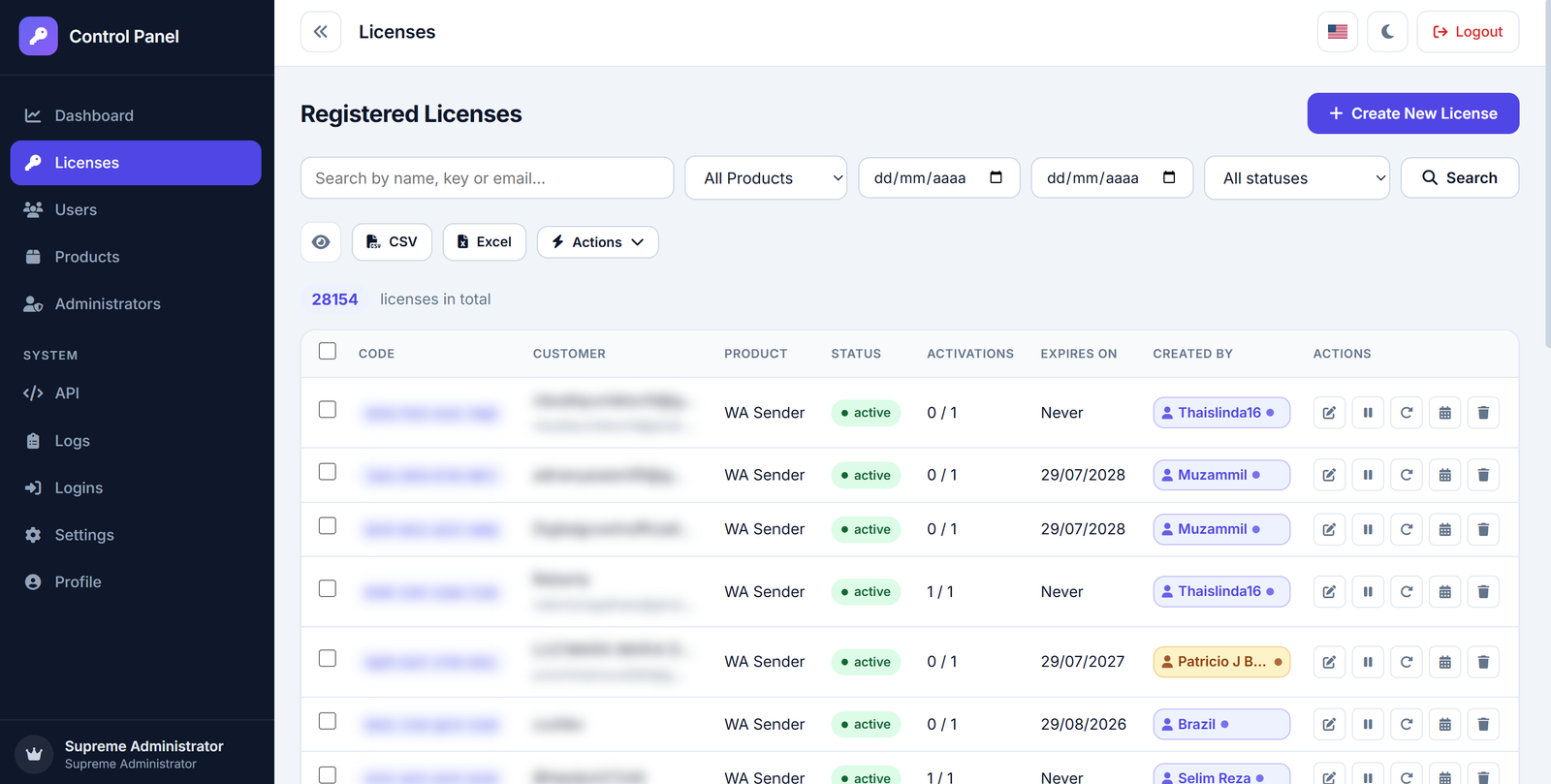
Task: Select Licenses in sidebar
Action: 136,163
